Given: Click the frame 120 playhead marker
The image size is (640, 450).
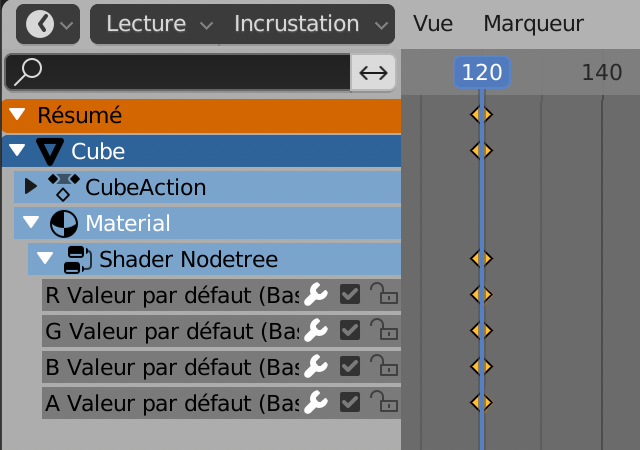Looking at the screenshot, I should click(482, 72).
